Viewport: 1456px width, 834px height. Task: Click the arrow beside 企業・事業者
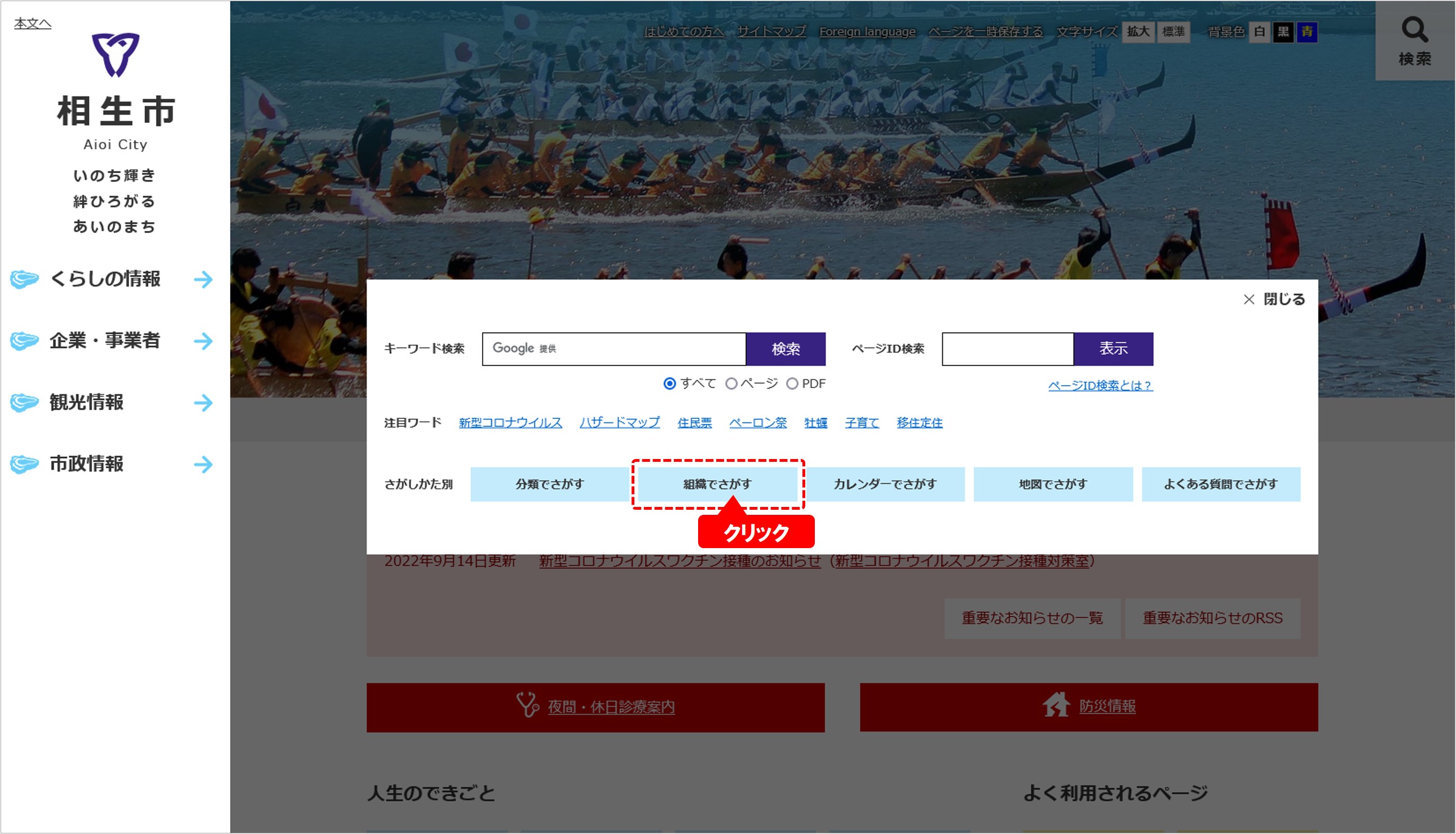tap(204, 341)
